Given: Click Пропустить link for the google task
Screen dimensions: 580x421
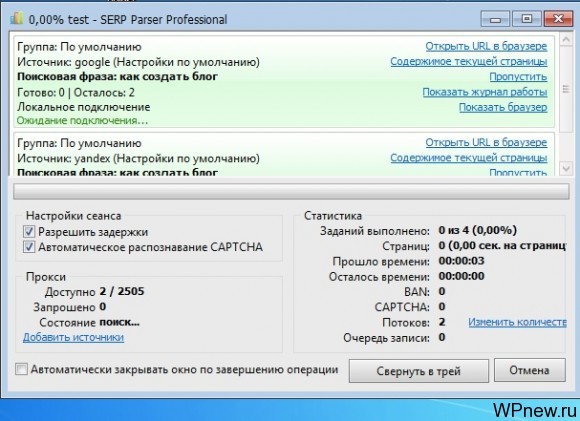Looking at the screenshot, I should [x=518, y=77].
